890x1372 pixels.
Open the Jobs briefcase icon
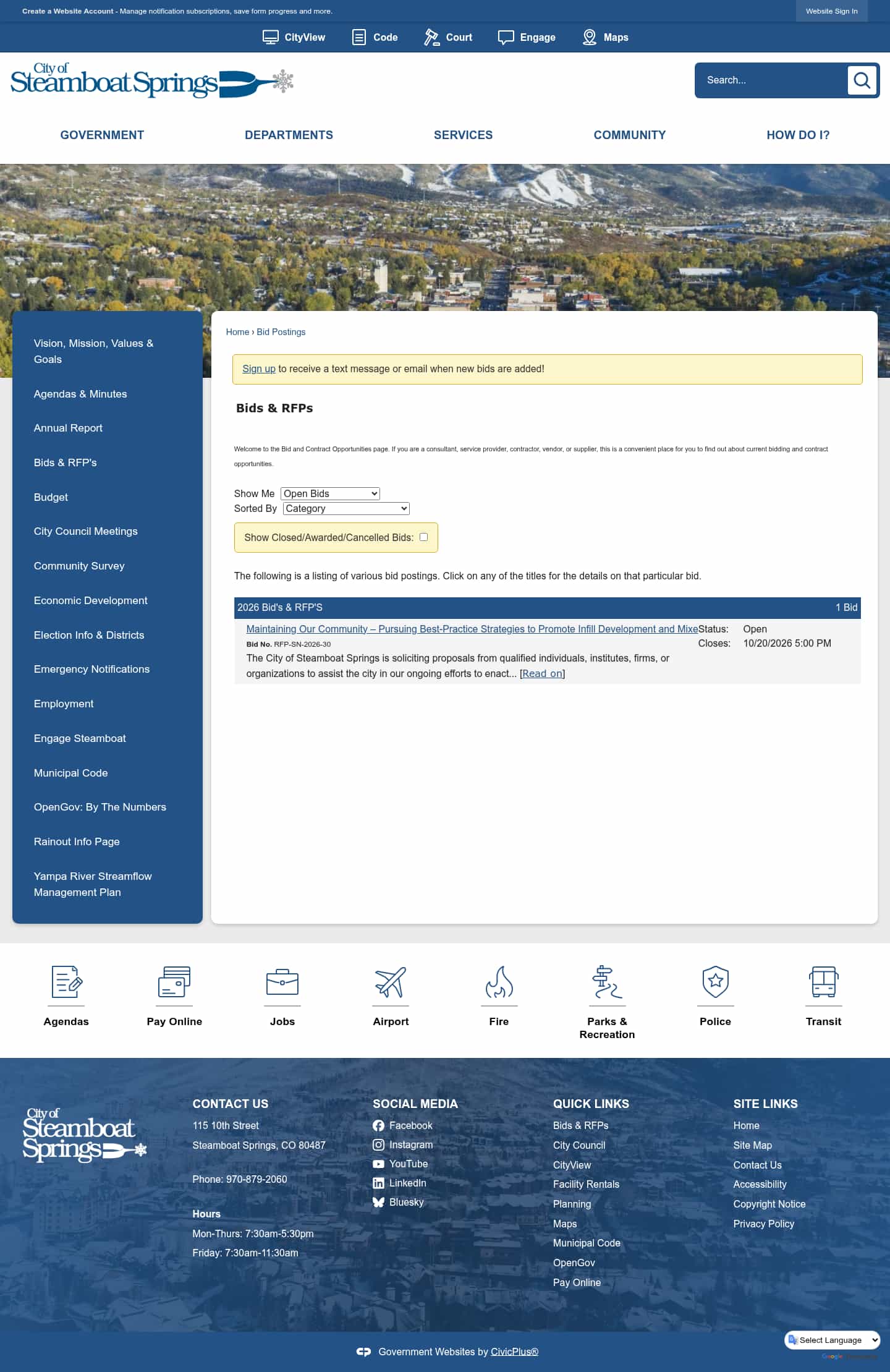point(282,982)
